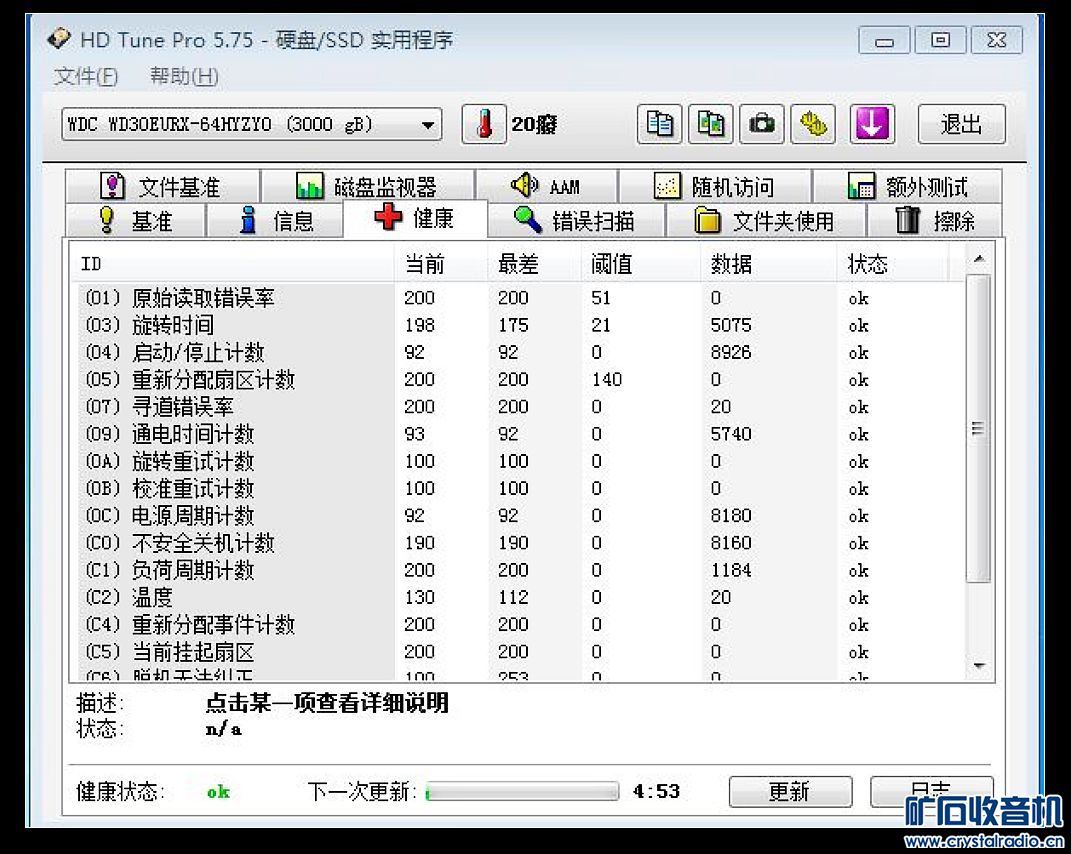This screenshot has width=1071, height=854.
Task: Select row (05) 重新分配扇区计数
Action: click(519, 380)
